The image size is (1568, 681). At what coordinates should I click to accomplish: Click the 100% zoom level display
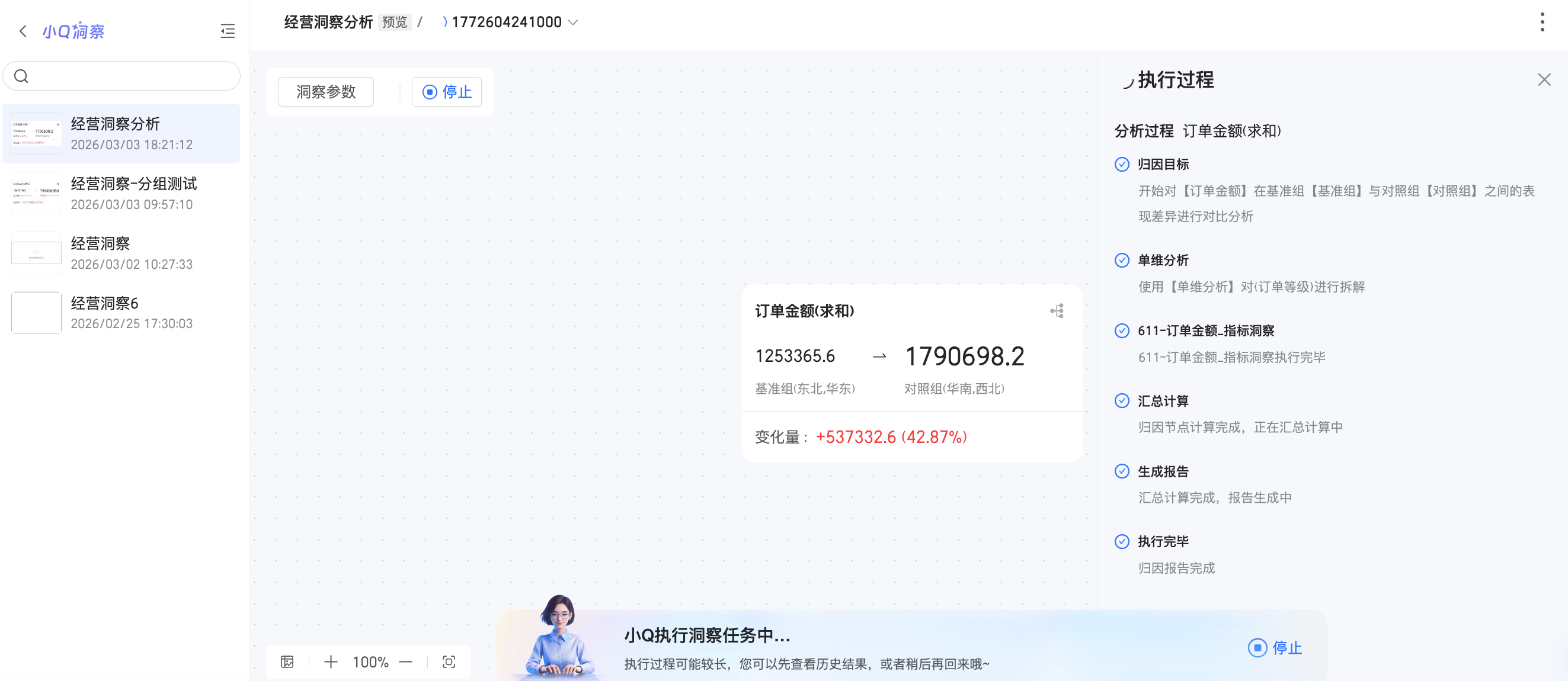(x=370, y=661)
